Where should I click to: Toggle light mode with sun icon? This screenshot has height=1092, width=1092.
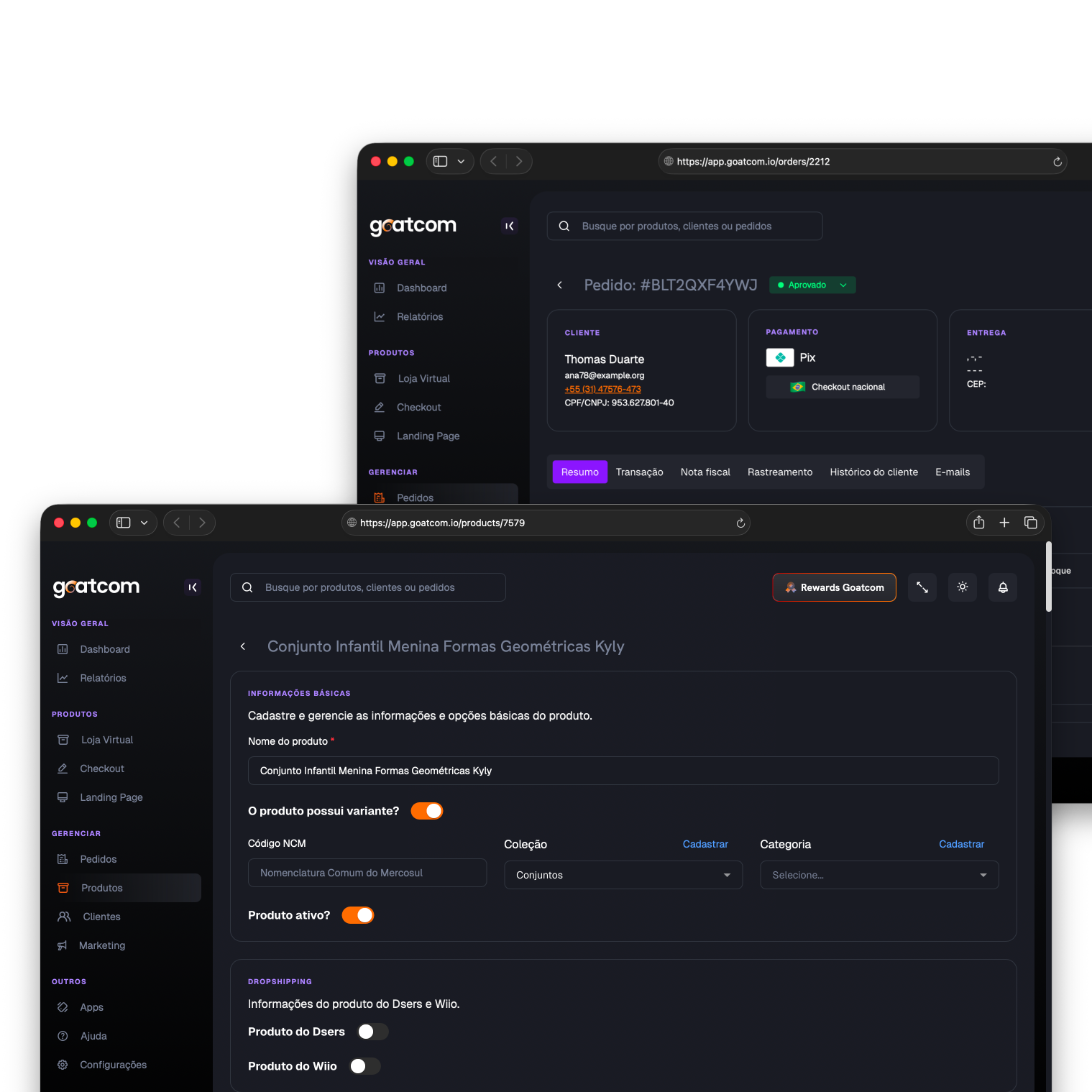pos(962,587)
